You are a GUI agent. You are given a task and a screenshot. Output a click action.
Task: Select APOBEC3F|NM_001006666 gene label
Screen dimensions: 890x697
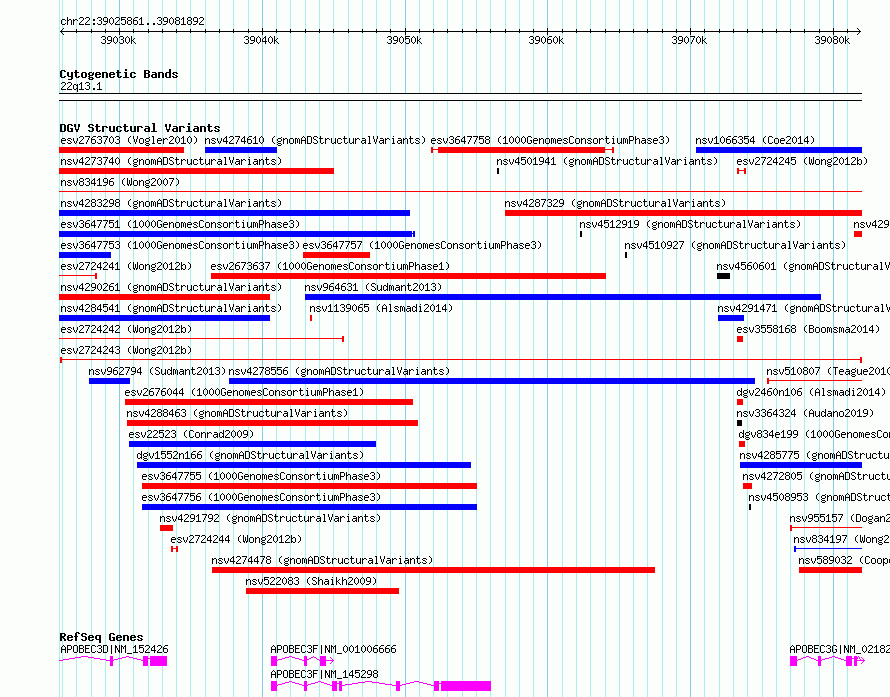pos(333,649)
